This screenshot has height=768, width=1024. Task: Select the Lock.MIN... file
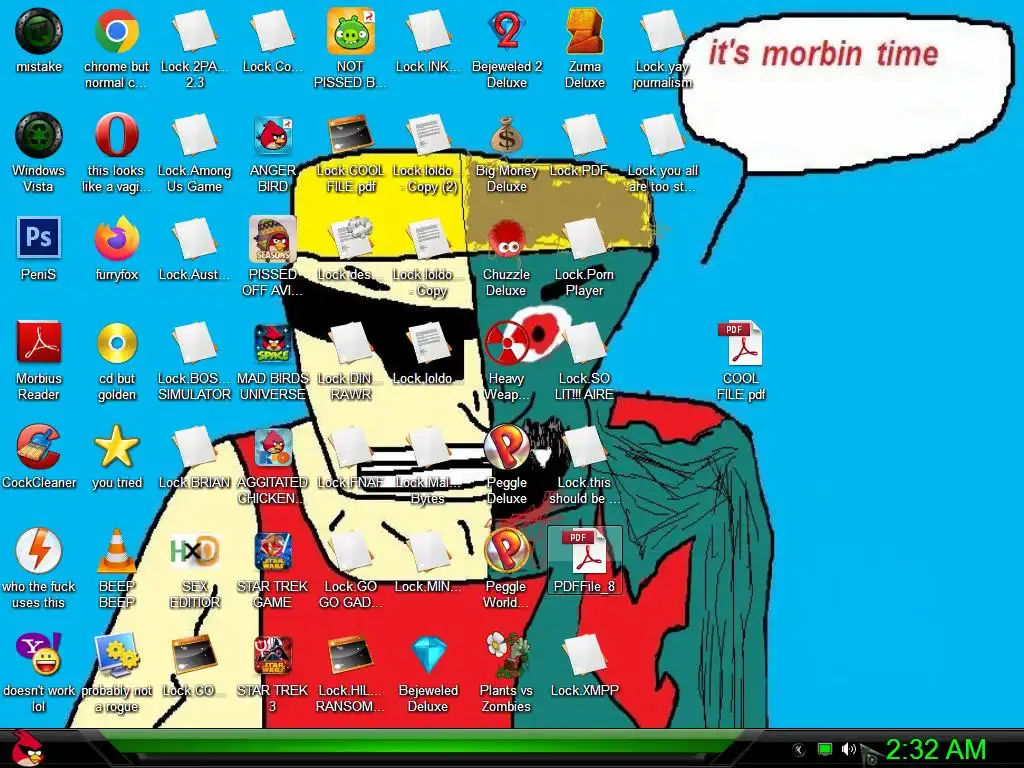pyautogui.click(x=429, y=551)
